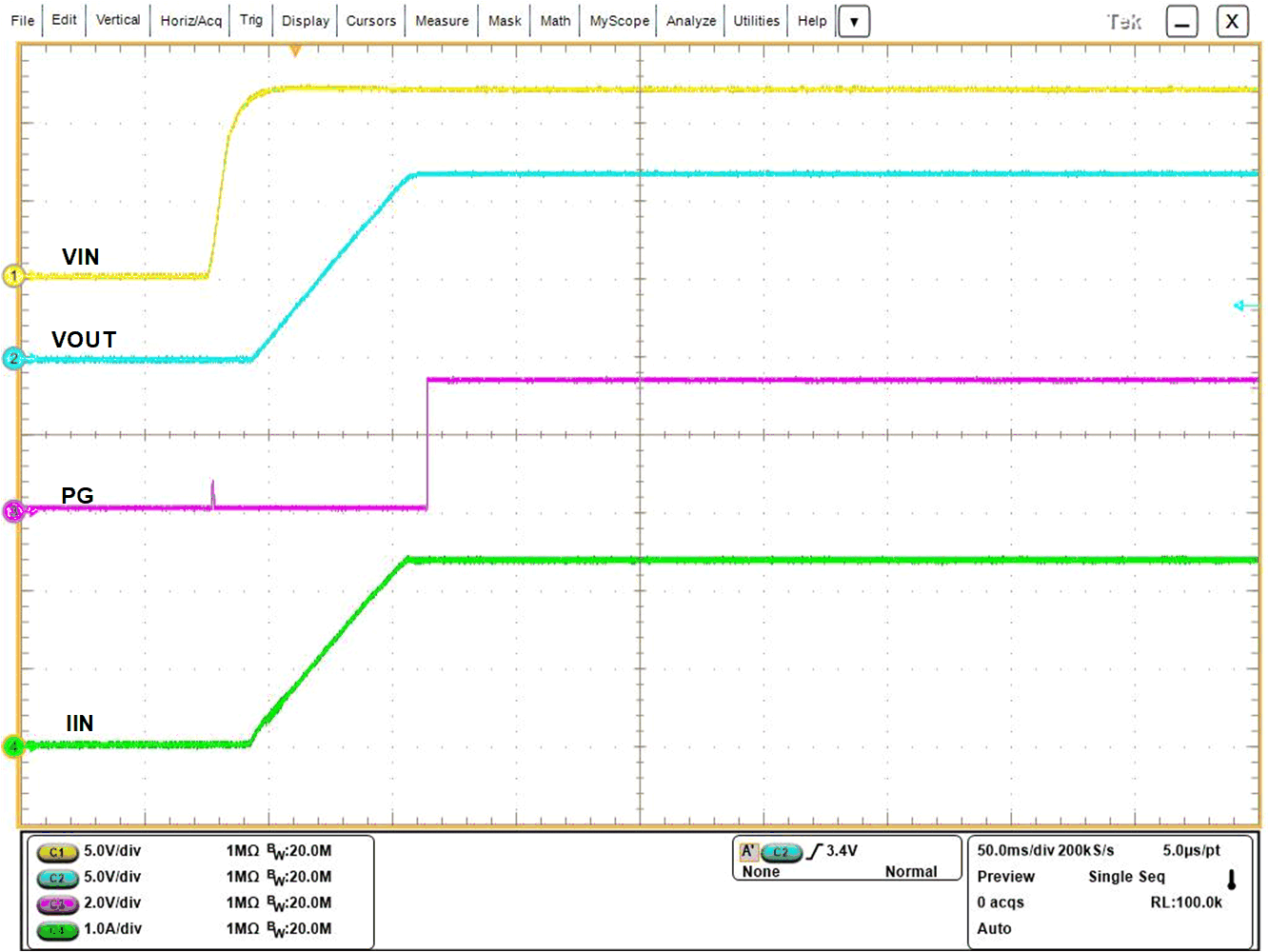
Task: Toggle Auto trigger mode
Action: point(995,928)
